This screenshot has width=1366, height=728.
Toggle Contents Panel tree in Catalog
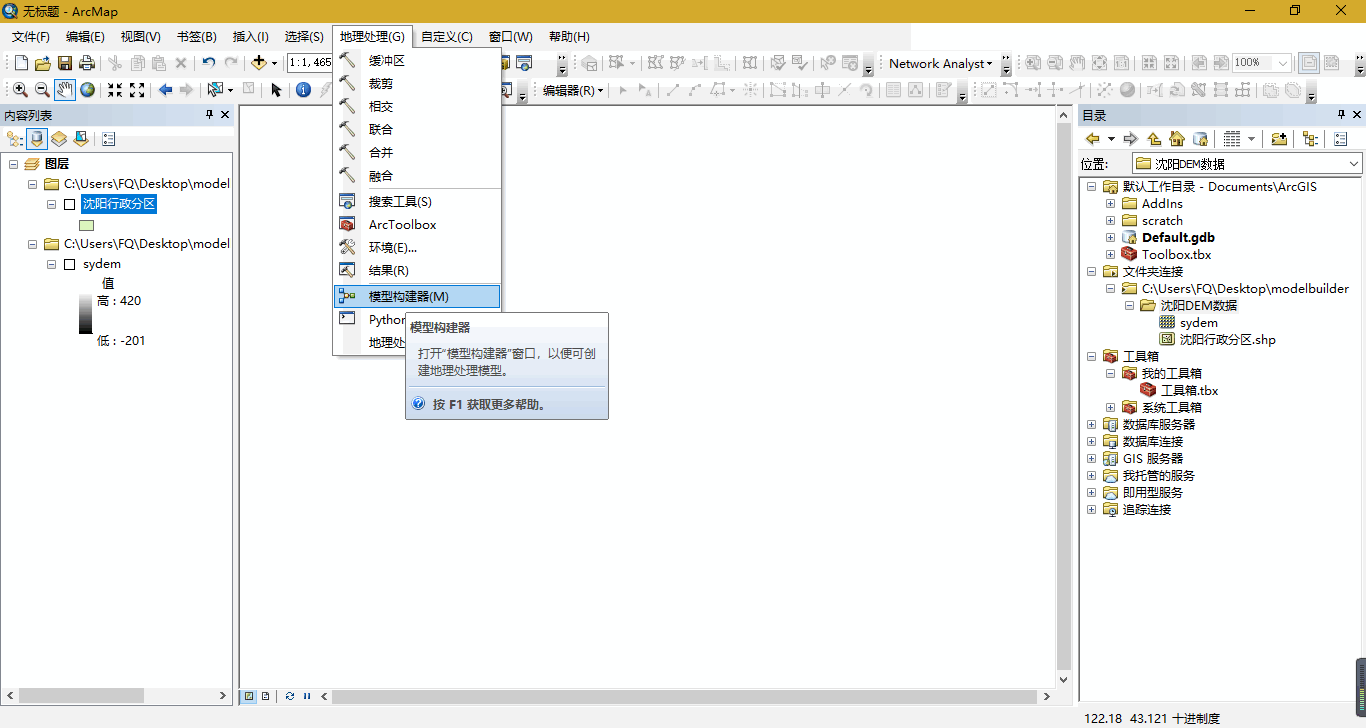coord(1310,139)
